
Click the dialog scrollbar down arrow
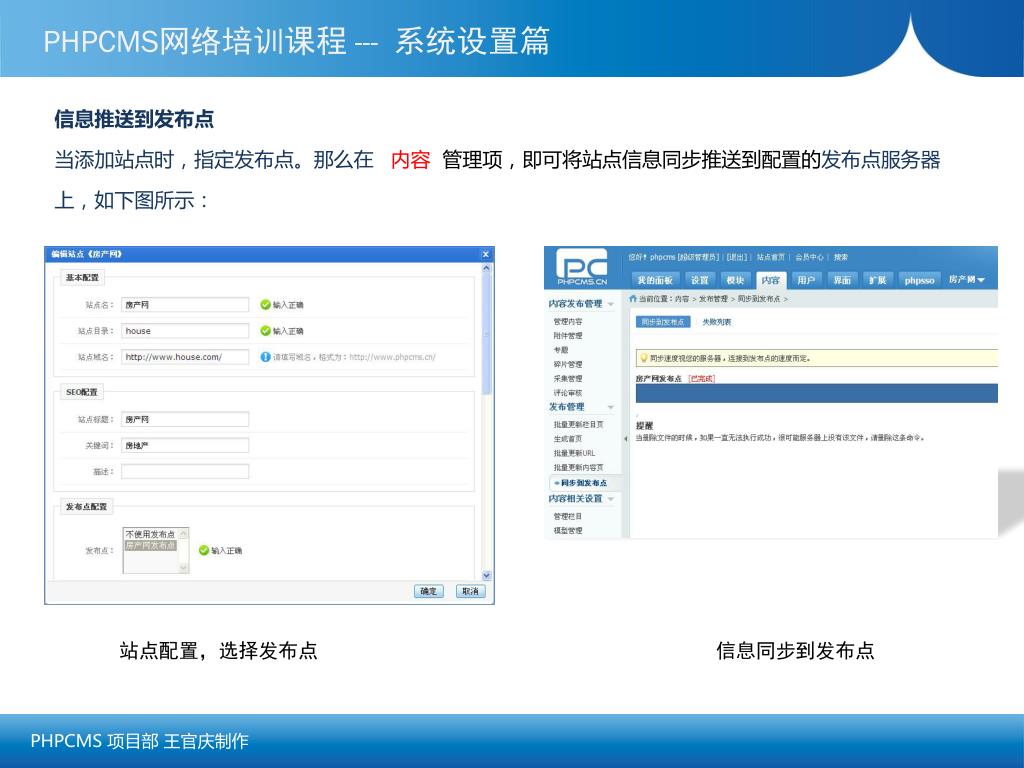[x=486, y=575]
